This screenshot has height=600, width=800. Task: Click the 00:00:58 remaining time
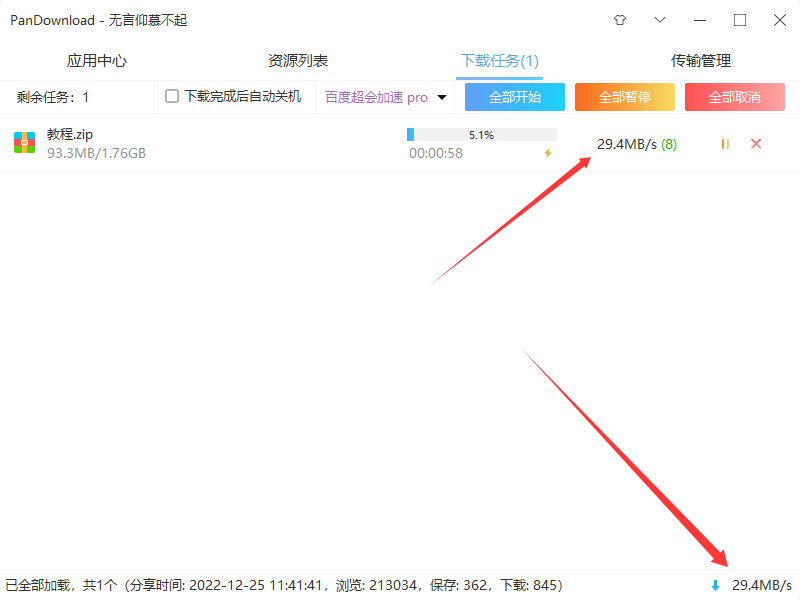(436, 153)
